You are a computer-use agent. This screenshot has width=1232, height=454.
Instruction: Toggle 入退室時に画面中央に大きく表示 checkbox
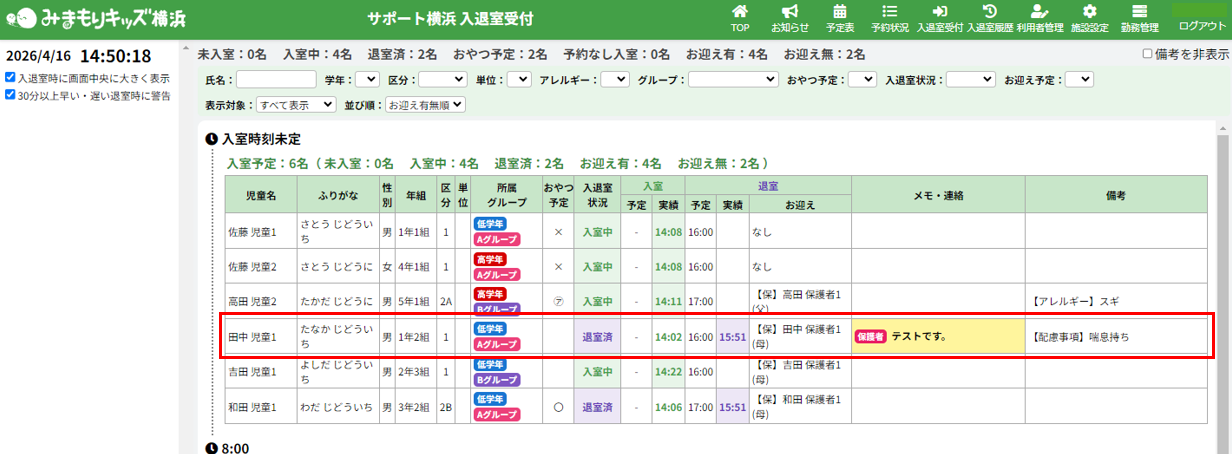(x=10, y=78)
